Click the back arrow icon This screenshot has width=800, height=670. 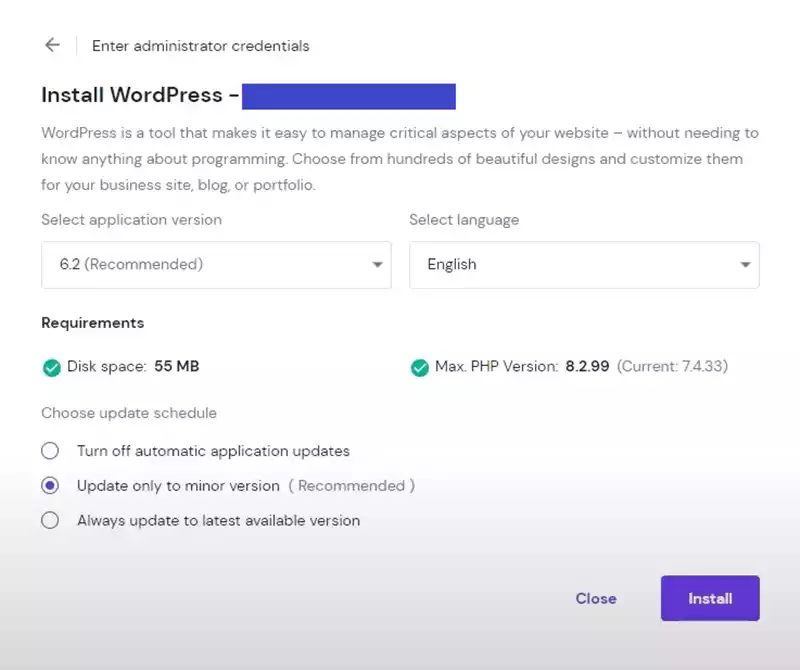click(51, 44)
